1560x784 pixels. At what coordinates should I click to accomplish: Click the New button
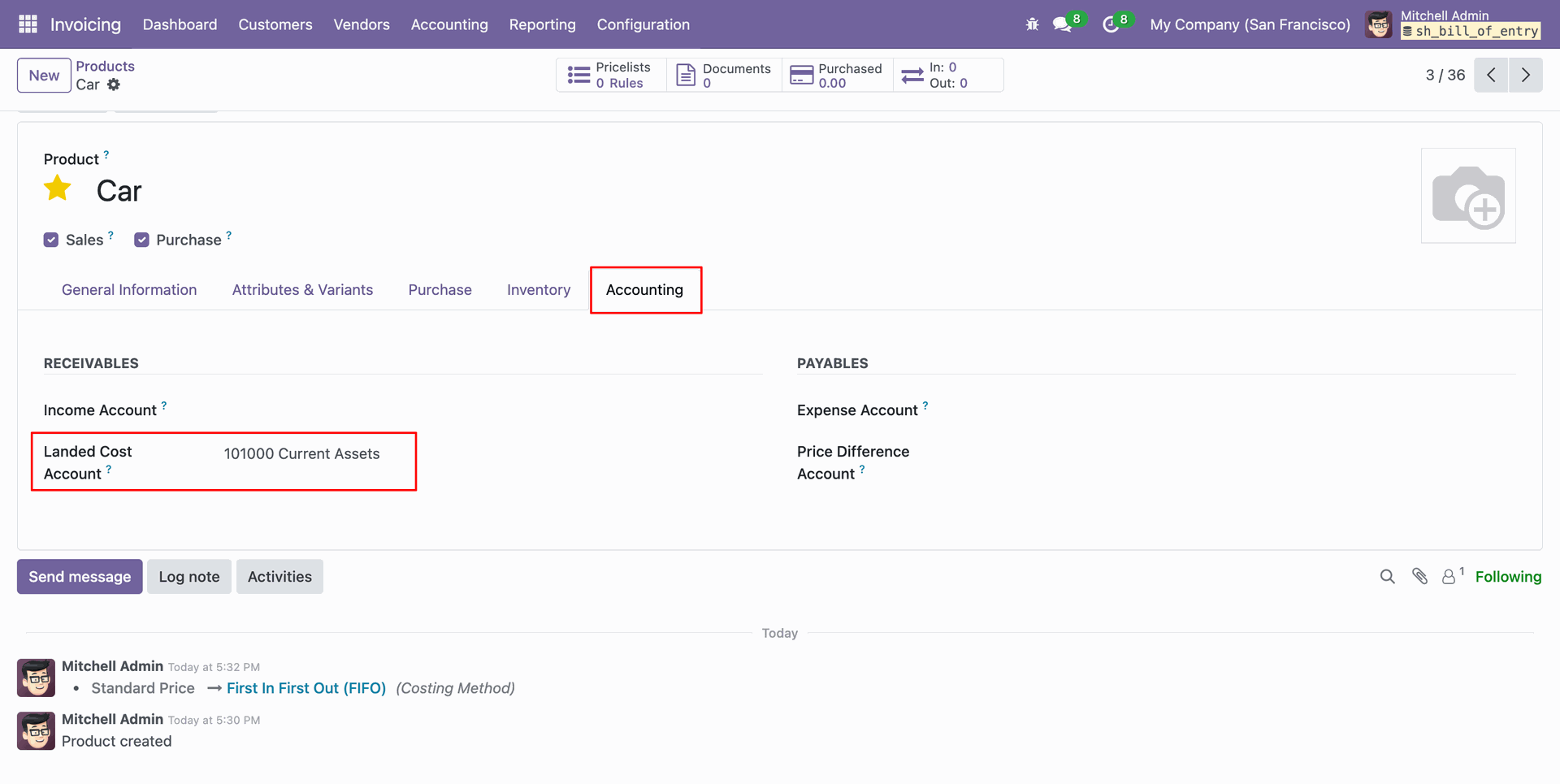coord(44,76)
